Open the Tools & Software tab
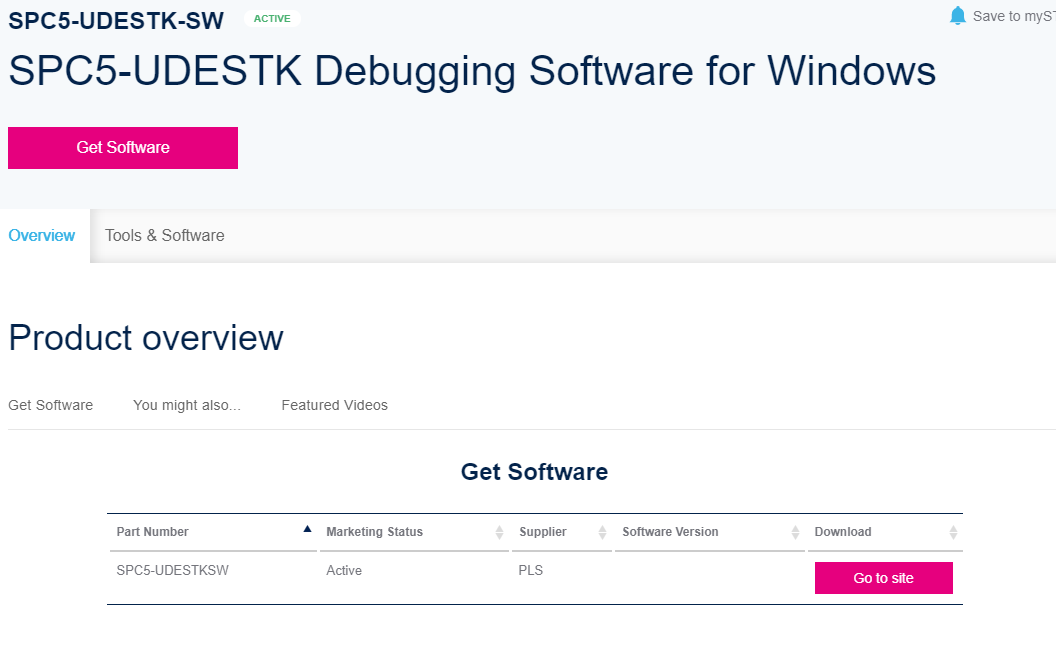 tap(164, 235)
